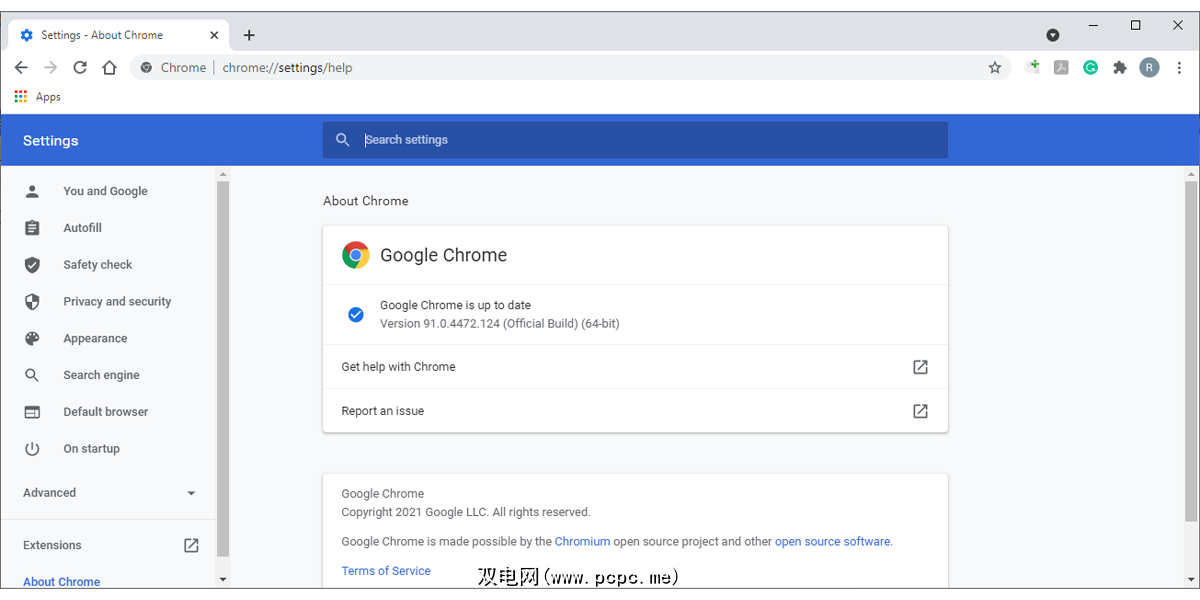
Task: Click the Terms of Service link
Action: [386, 571]
